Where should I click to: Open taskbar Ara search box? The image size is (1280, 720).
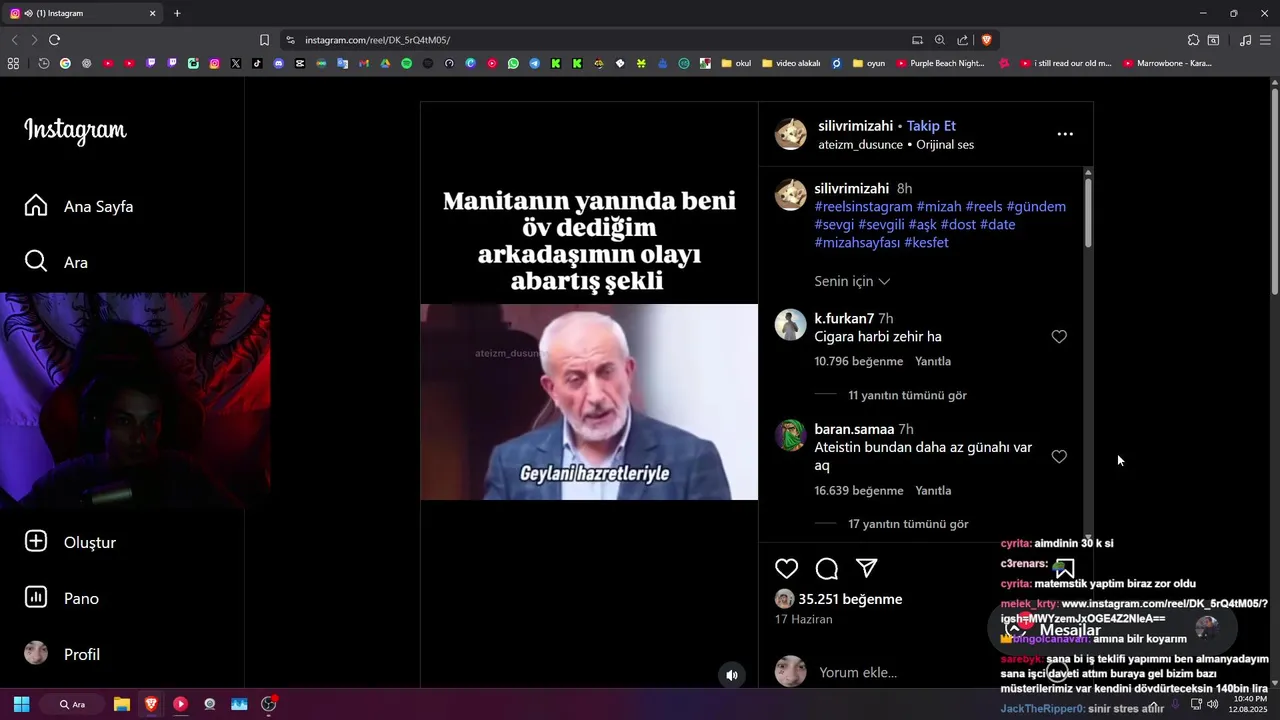tap(72, 704)
